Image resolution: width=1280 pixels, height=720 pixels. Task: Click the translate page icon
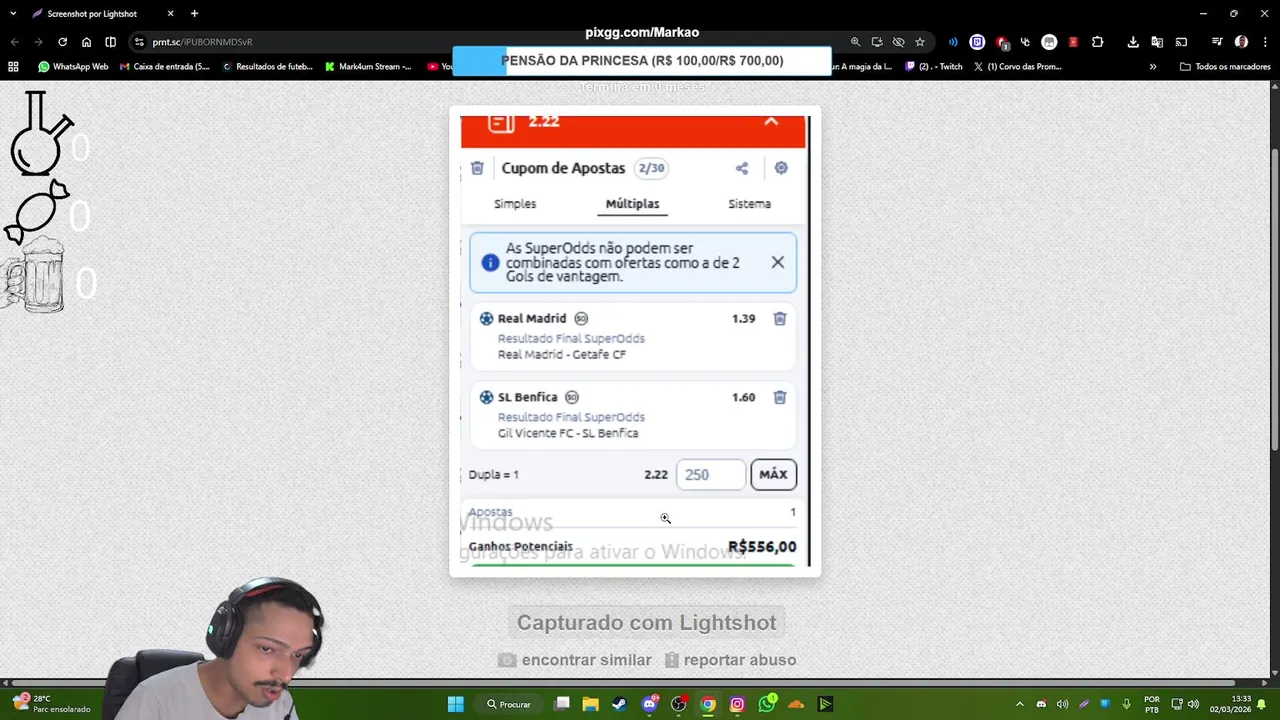(x=1157, y=42)
